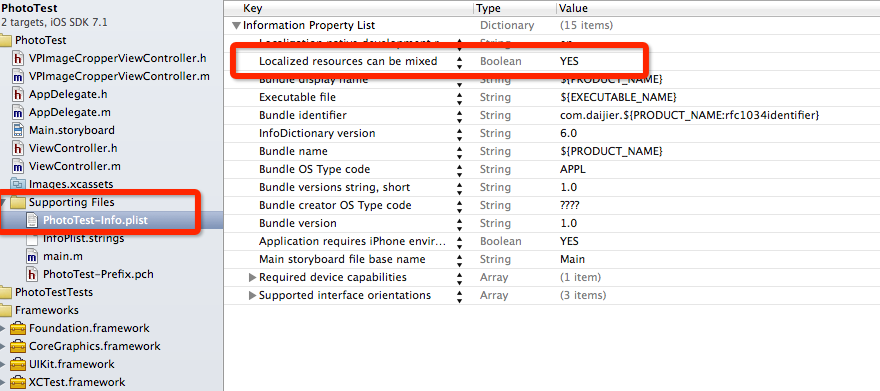This screenshot has height=391, width=880.
Task: Collapse the Supporting Files group
Action: (4, 202)
